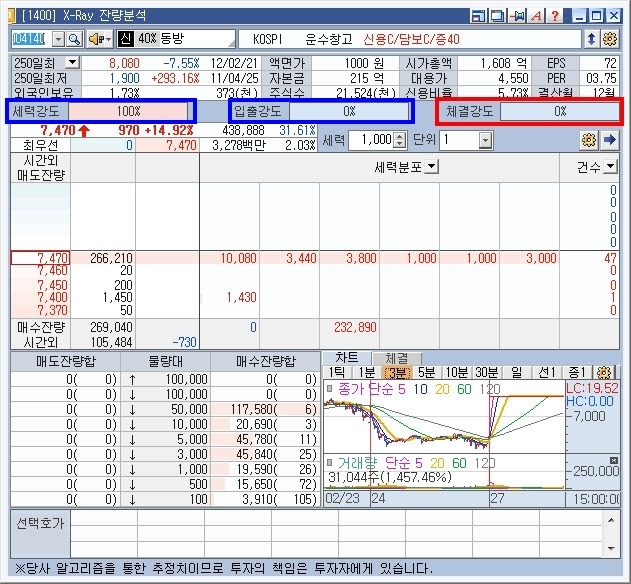Click the 세력강도 100% gauge bar

coord(128,111)
